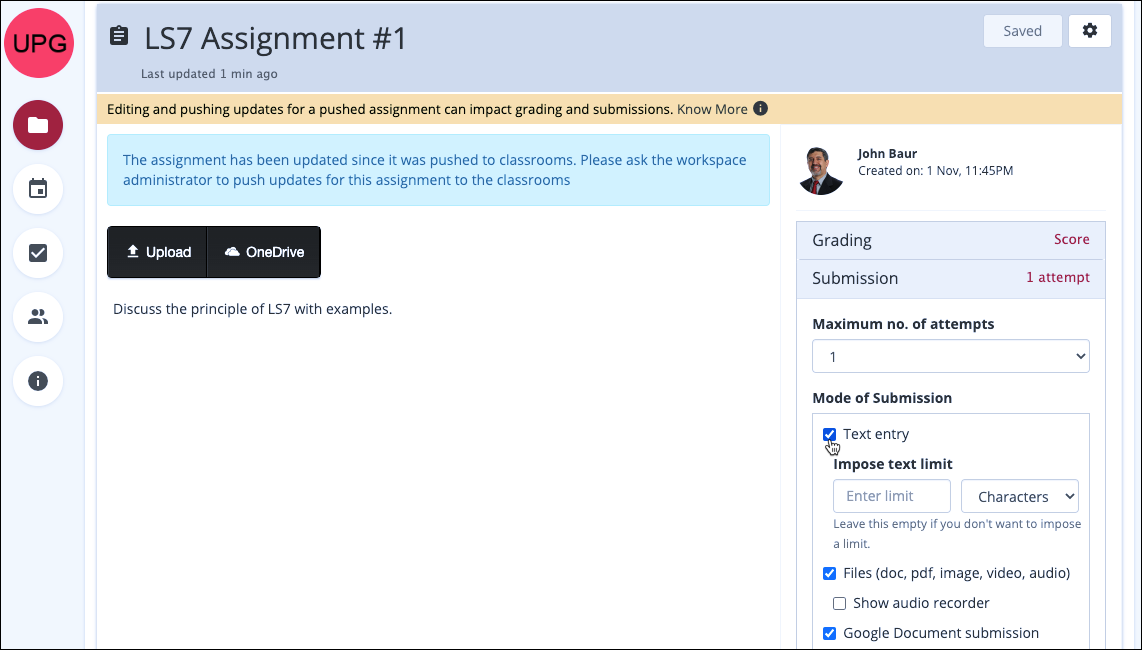Open the folder icon in the sidebar
1142x650 pixels.
pos(38,125)
